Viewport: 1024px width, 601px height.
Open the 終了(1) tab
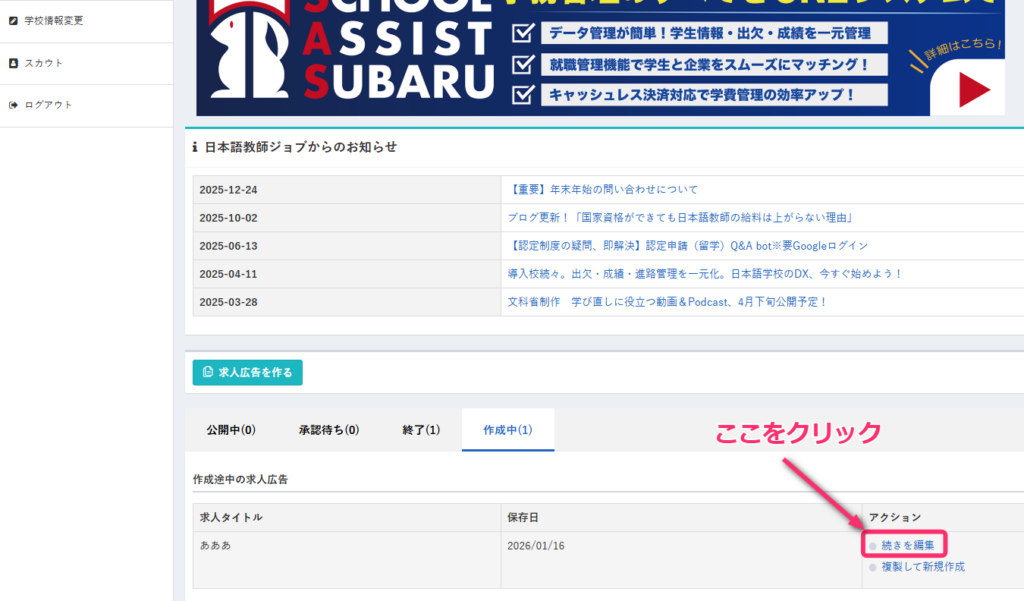(x=420, y=430)
